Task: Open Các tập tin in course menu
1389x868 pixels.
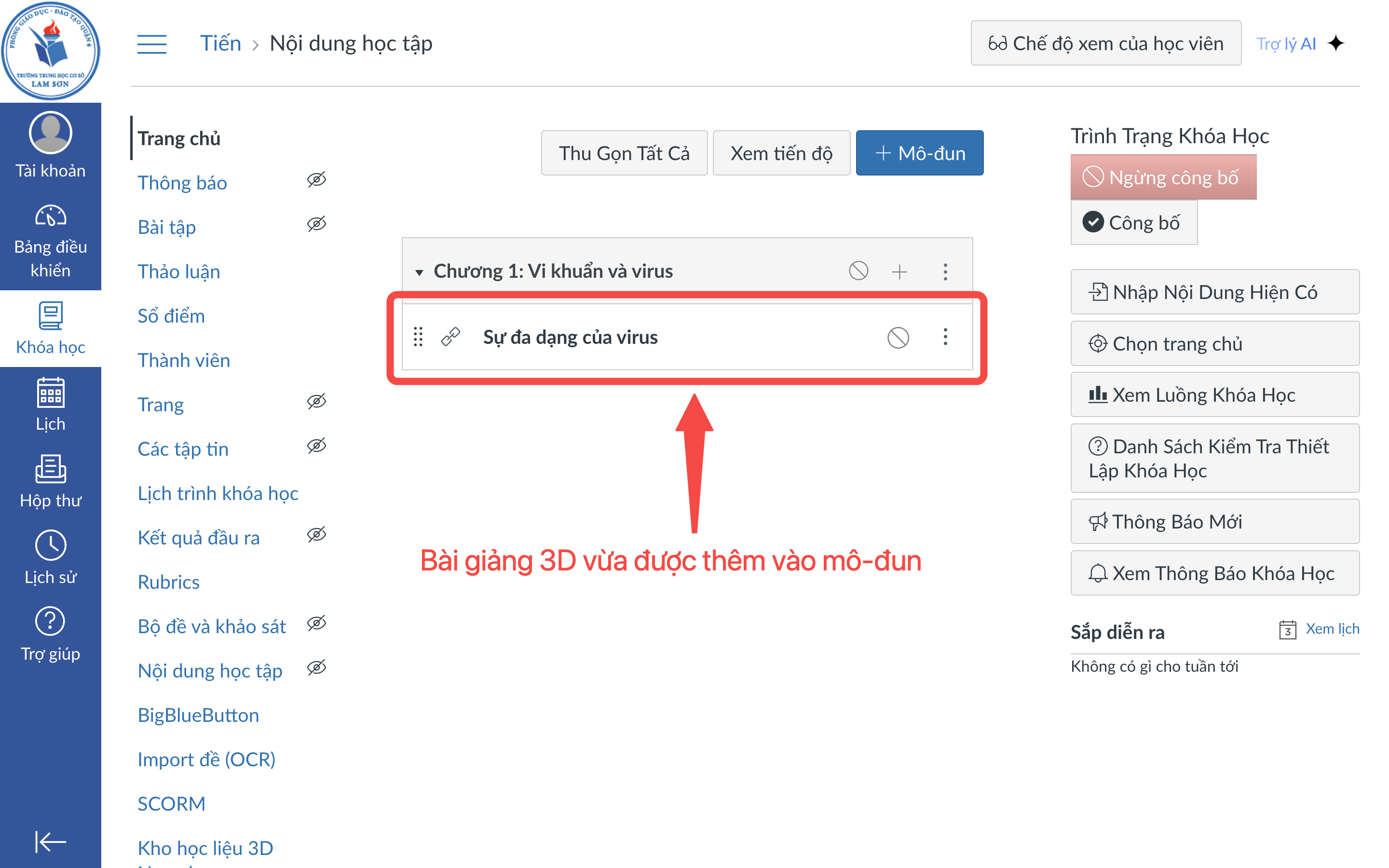Action: click(183, 448)
